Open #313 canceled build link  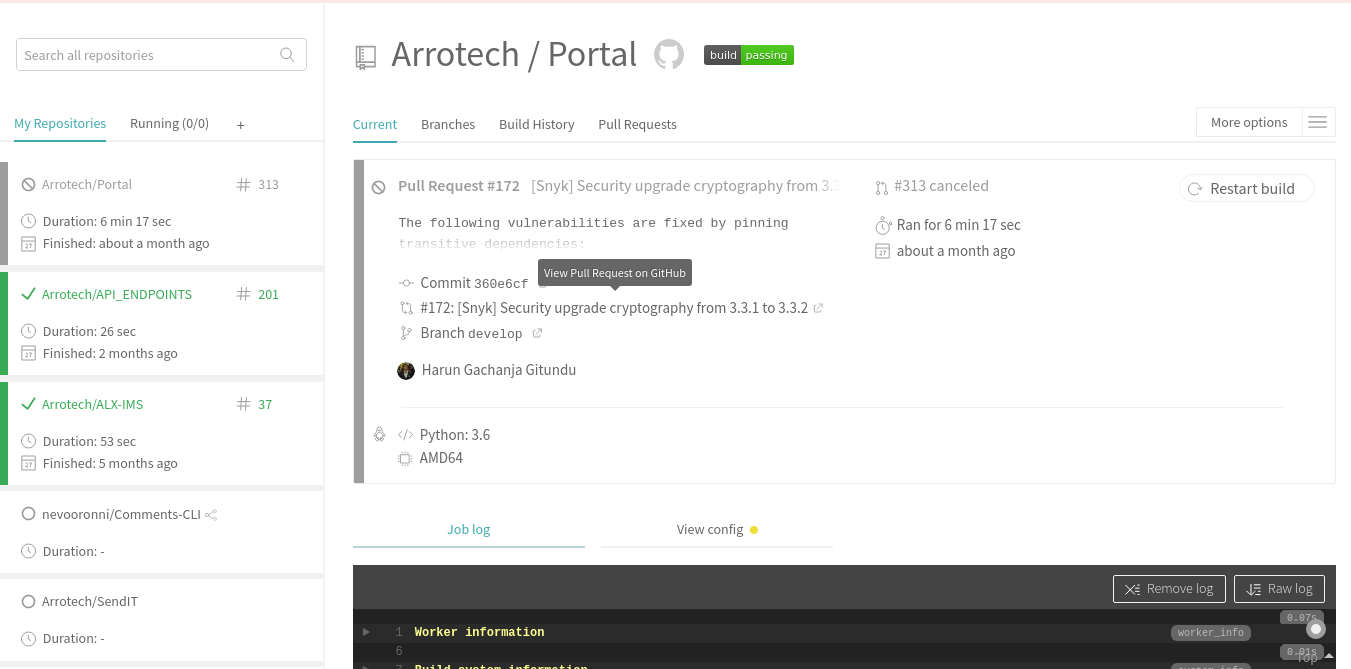941,186
